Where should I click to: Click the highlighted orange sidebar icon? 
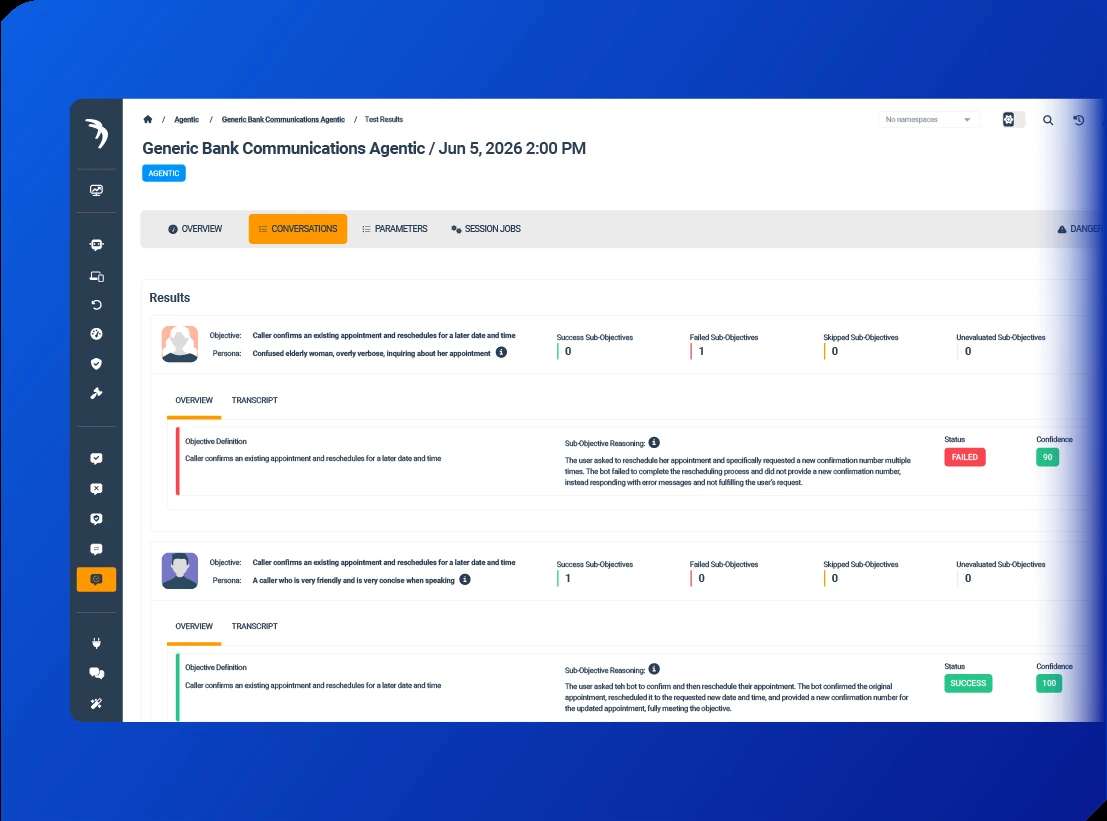point(97,580)
